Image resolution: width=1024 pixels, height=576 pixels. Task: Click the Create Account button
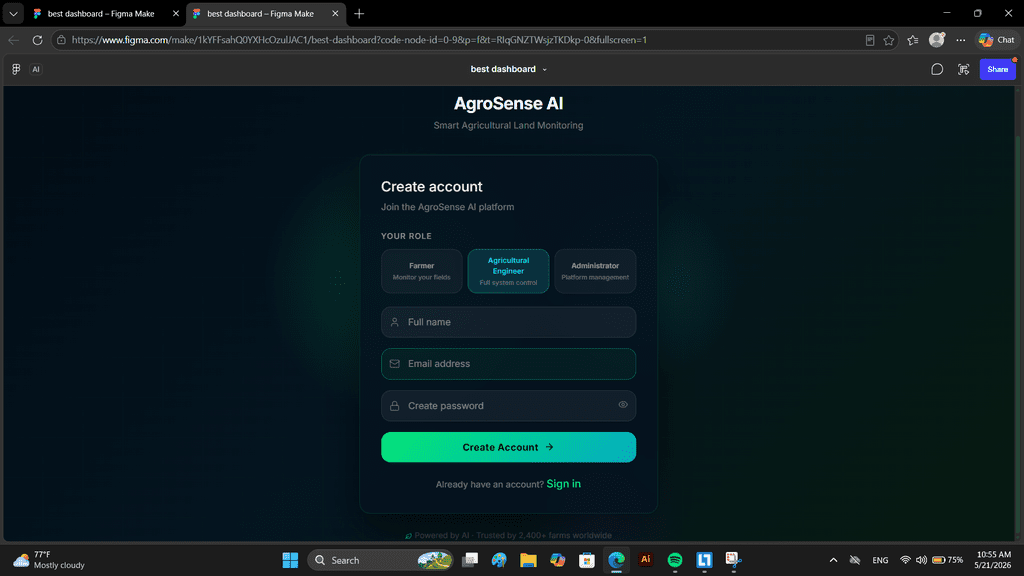[508, 447]
